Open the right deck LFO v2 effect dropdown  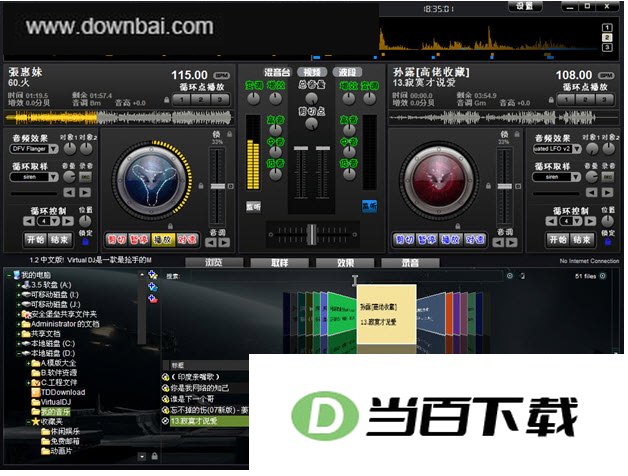coord(576,149)
